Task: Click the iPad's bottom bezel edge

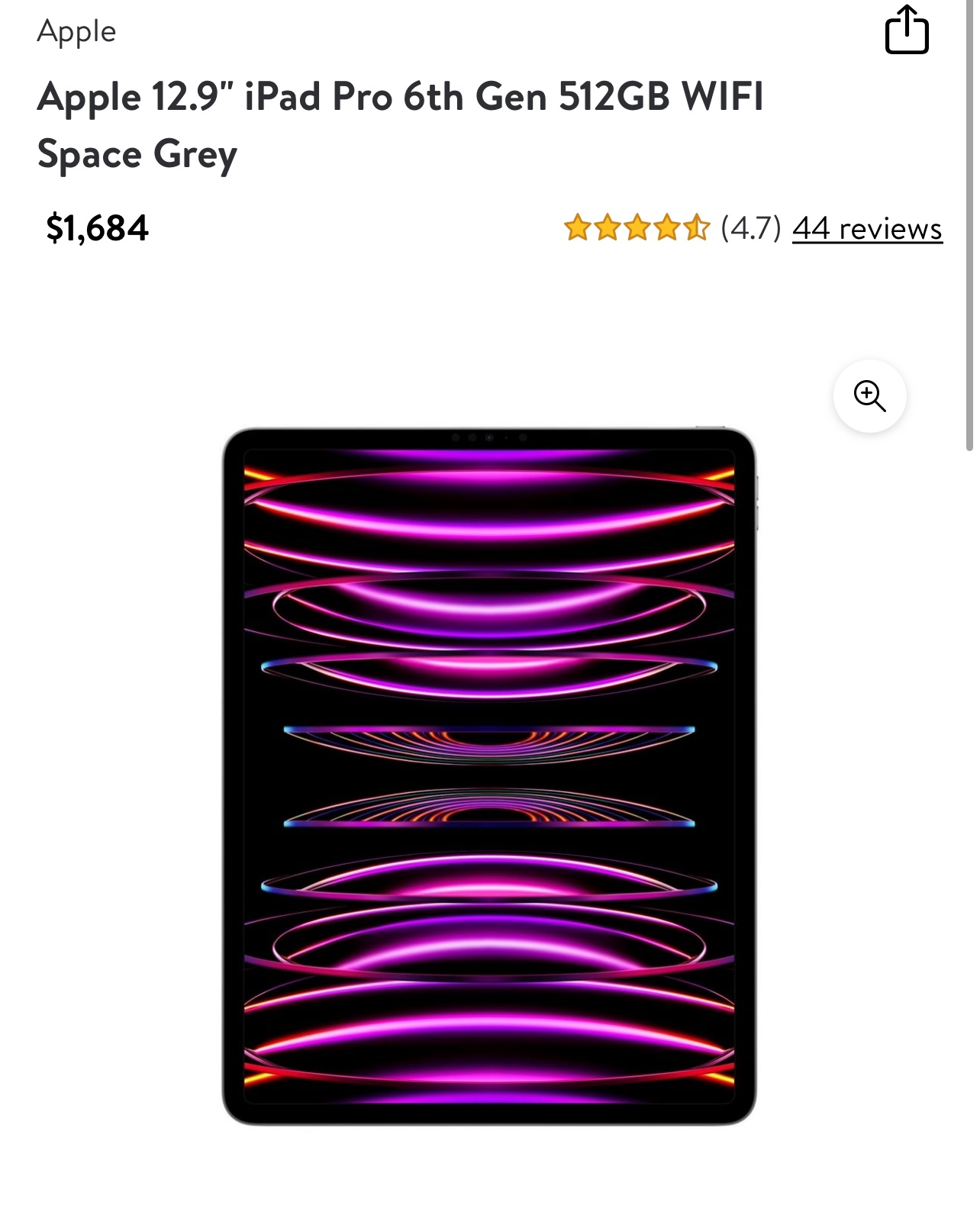Action: 489,1116
